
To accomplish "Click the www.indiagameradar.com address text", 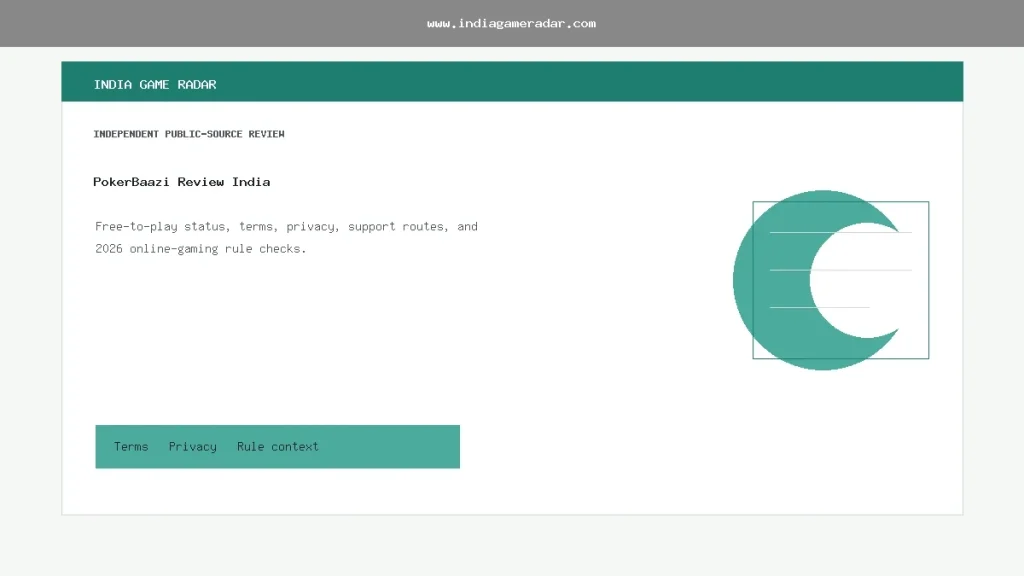I will [511, 24].
